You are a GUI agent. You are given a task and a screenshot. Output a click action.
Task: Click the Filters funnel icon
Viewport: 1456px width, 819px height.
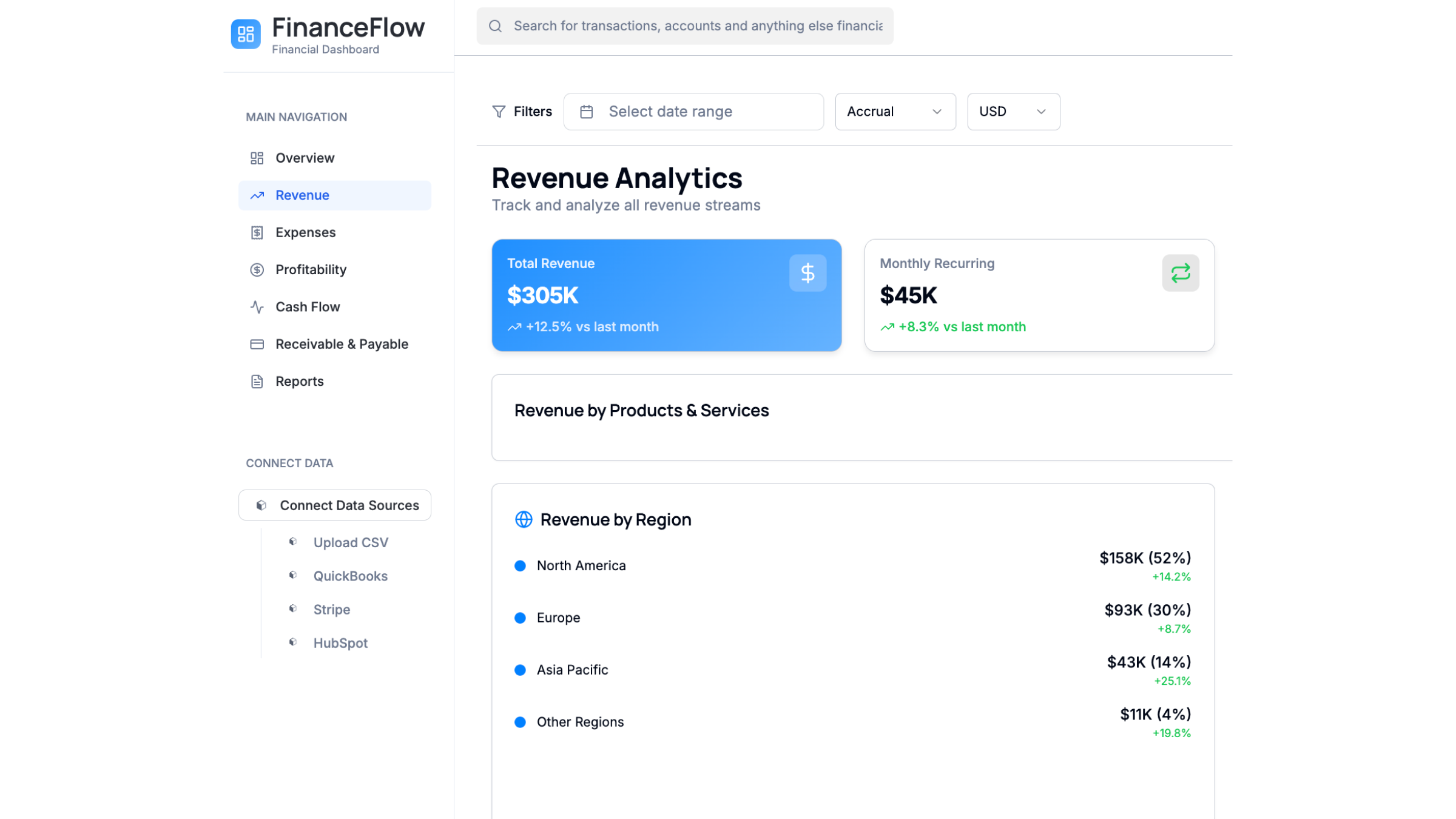[499, 112]
